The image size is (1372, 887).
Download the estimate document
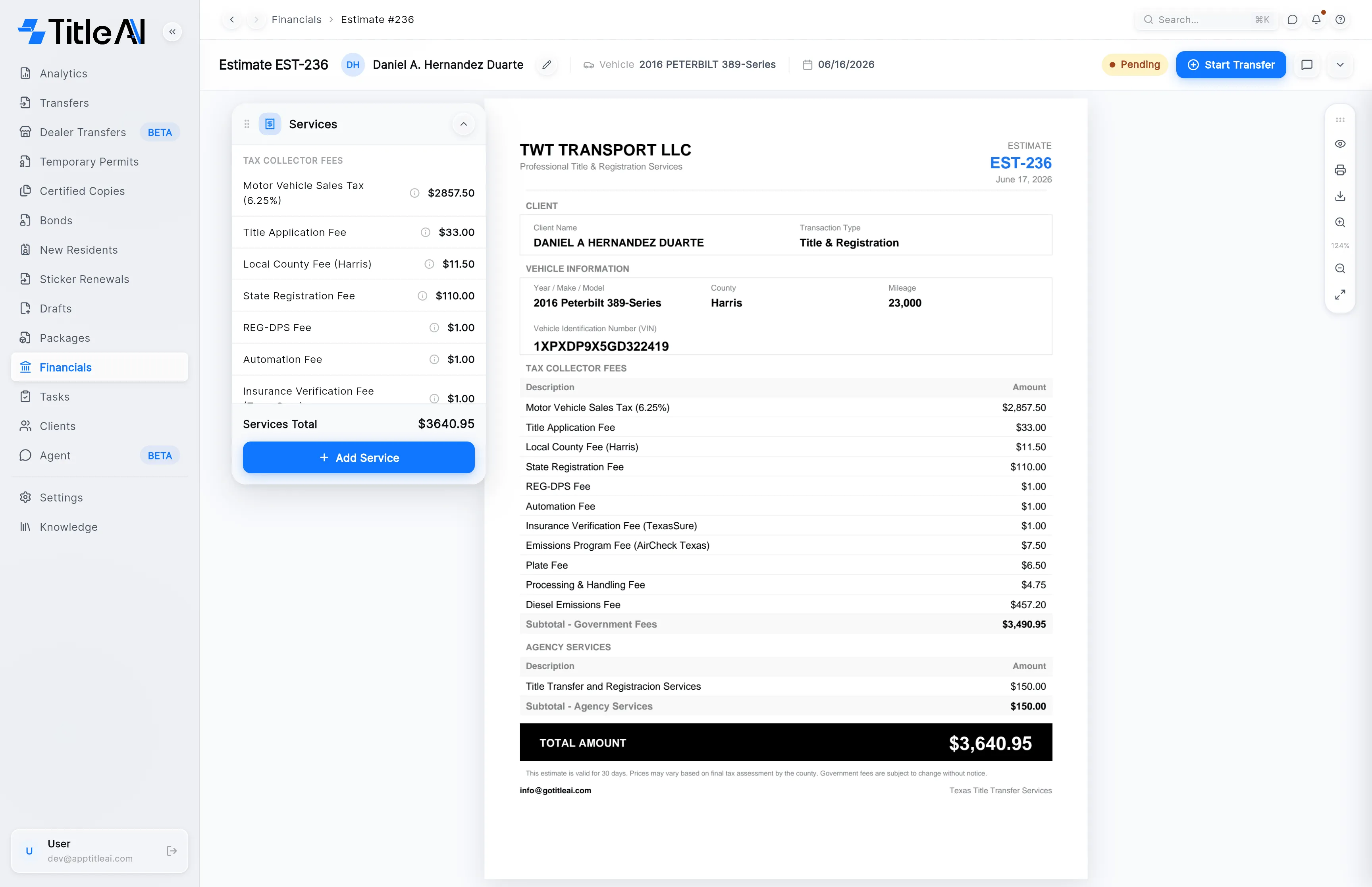1340,197
